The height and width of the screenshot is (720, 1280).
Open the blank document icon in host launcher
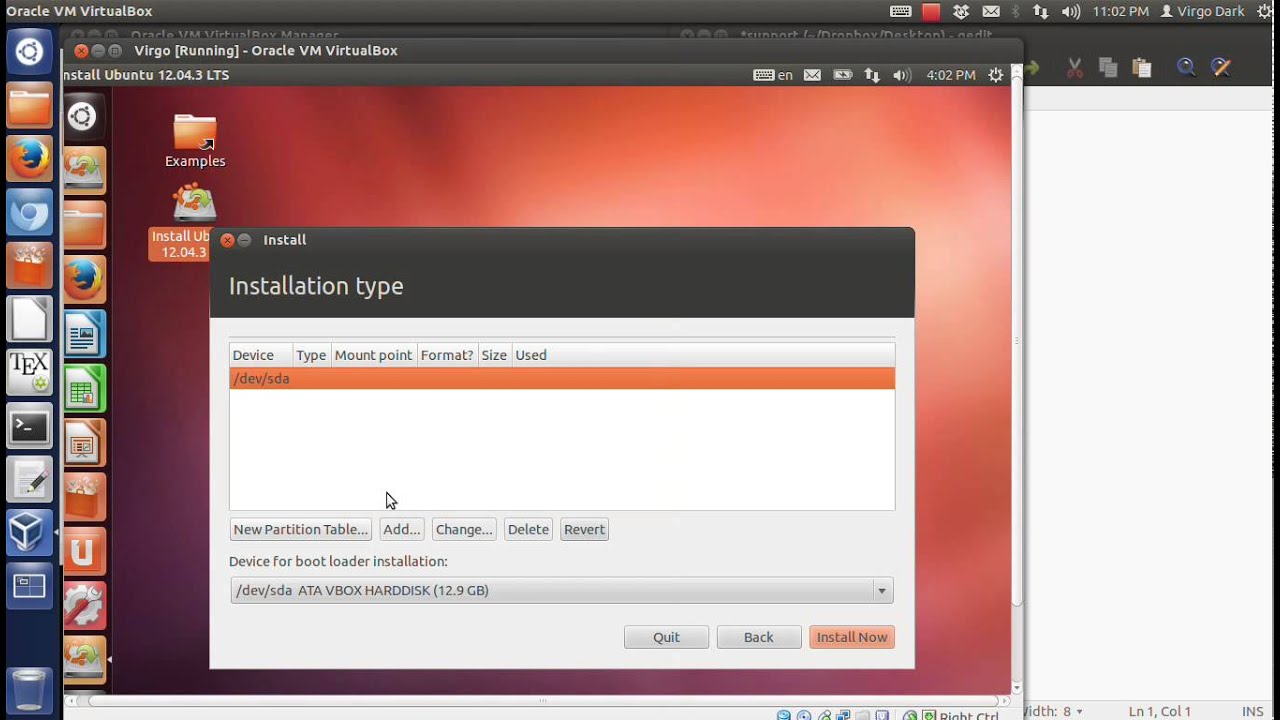click(x=29, y=320)
